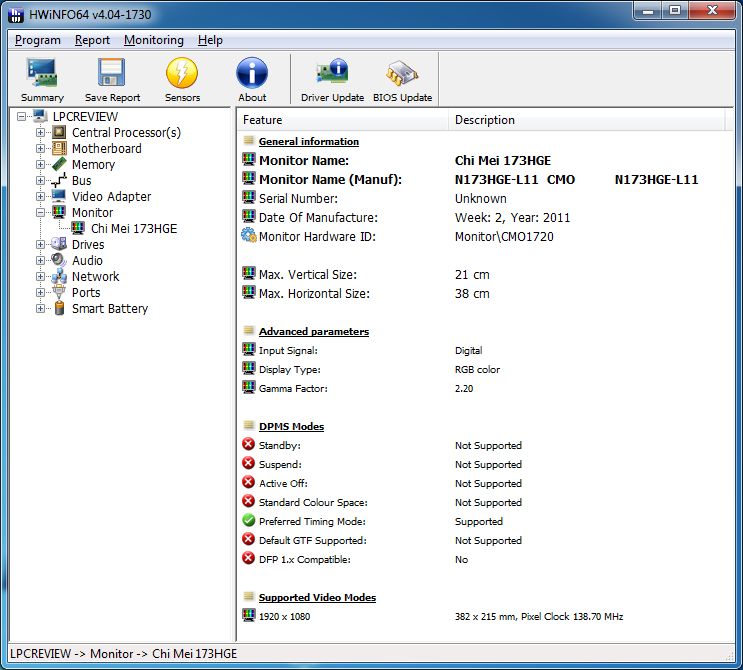The width and height of the screenshot is (743, 670).
Task: Click the Feature column header
Action: (x=342, y=119)
